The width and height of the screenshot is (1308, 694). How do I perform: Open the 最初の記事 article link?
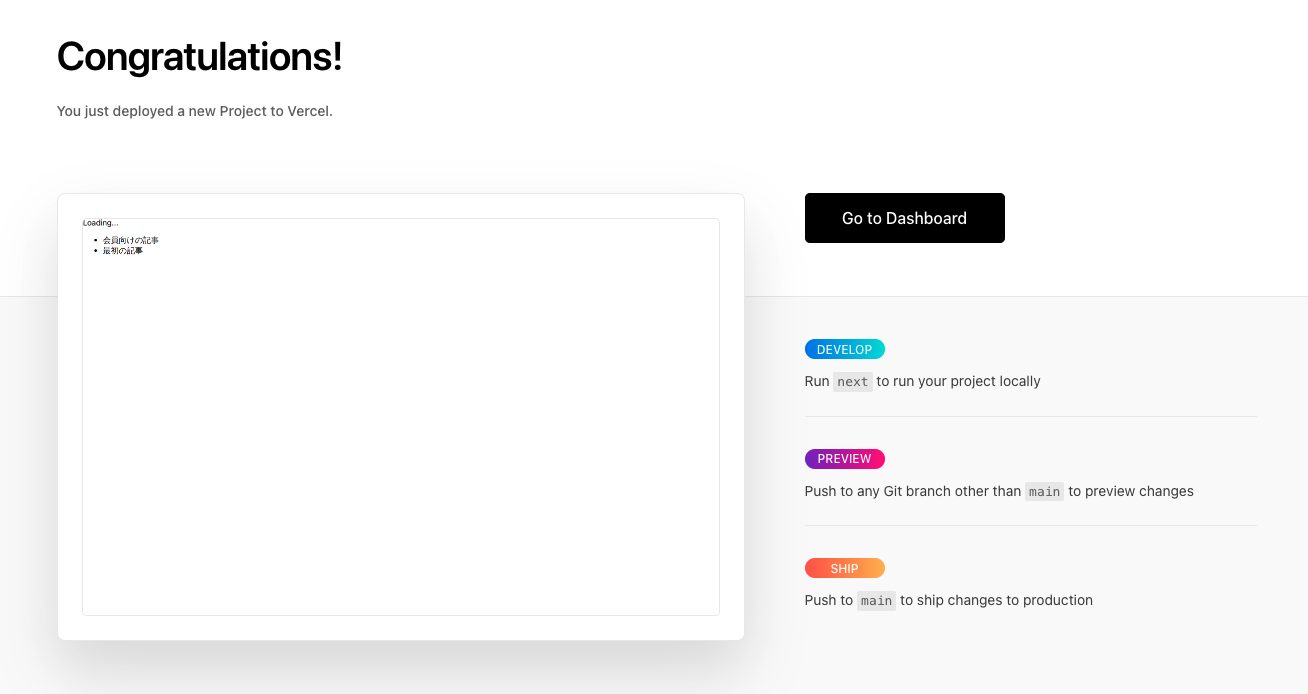pyautogui.click(x=123, y=251)
